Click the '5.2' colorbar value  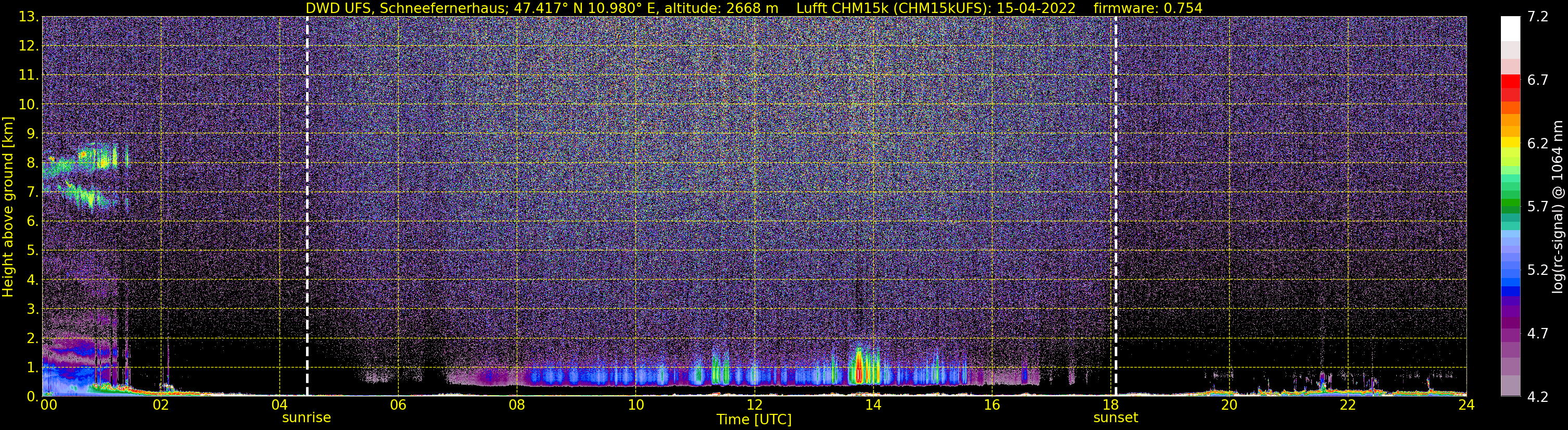click(1538, 270)
